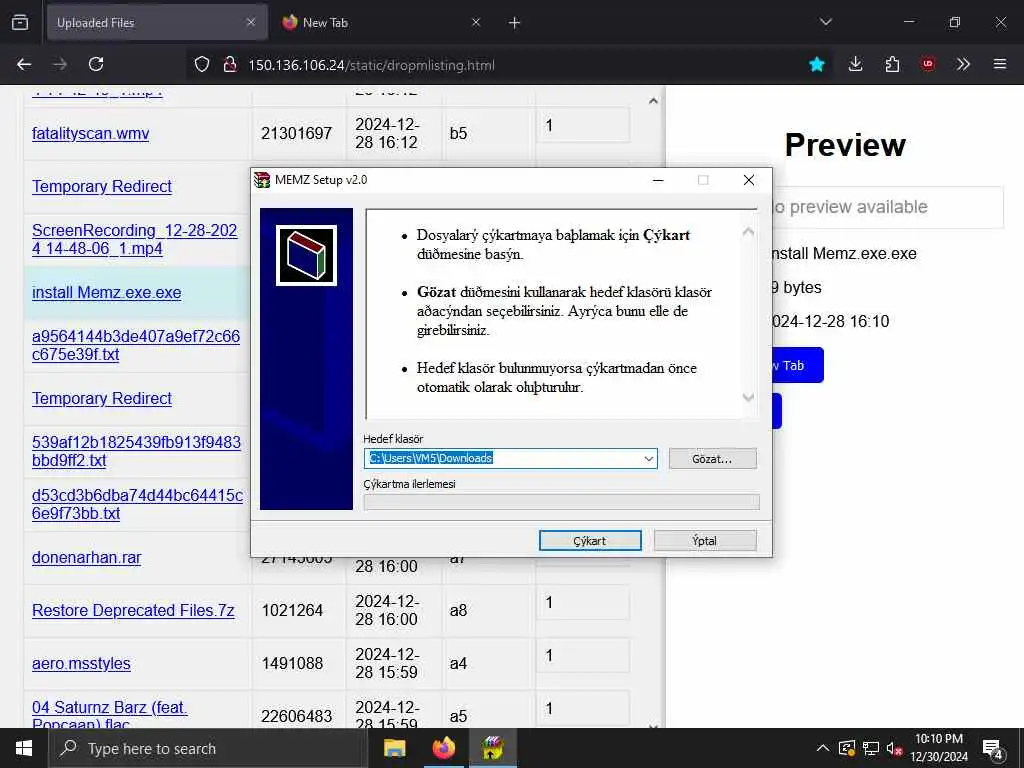Expand the Hedef klasör path dropdown
This screenshot has width=1024, height=768.
coord(648,458)
